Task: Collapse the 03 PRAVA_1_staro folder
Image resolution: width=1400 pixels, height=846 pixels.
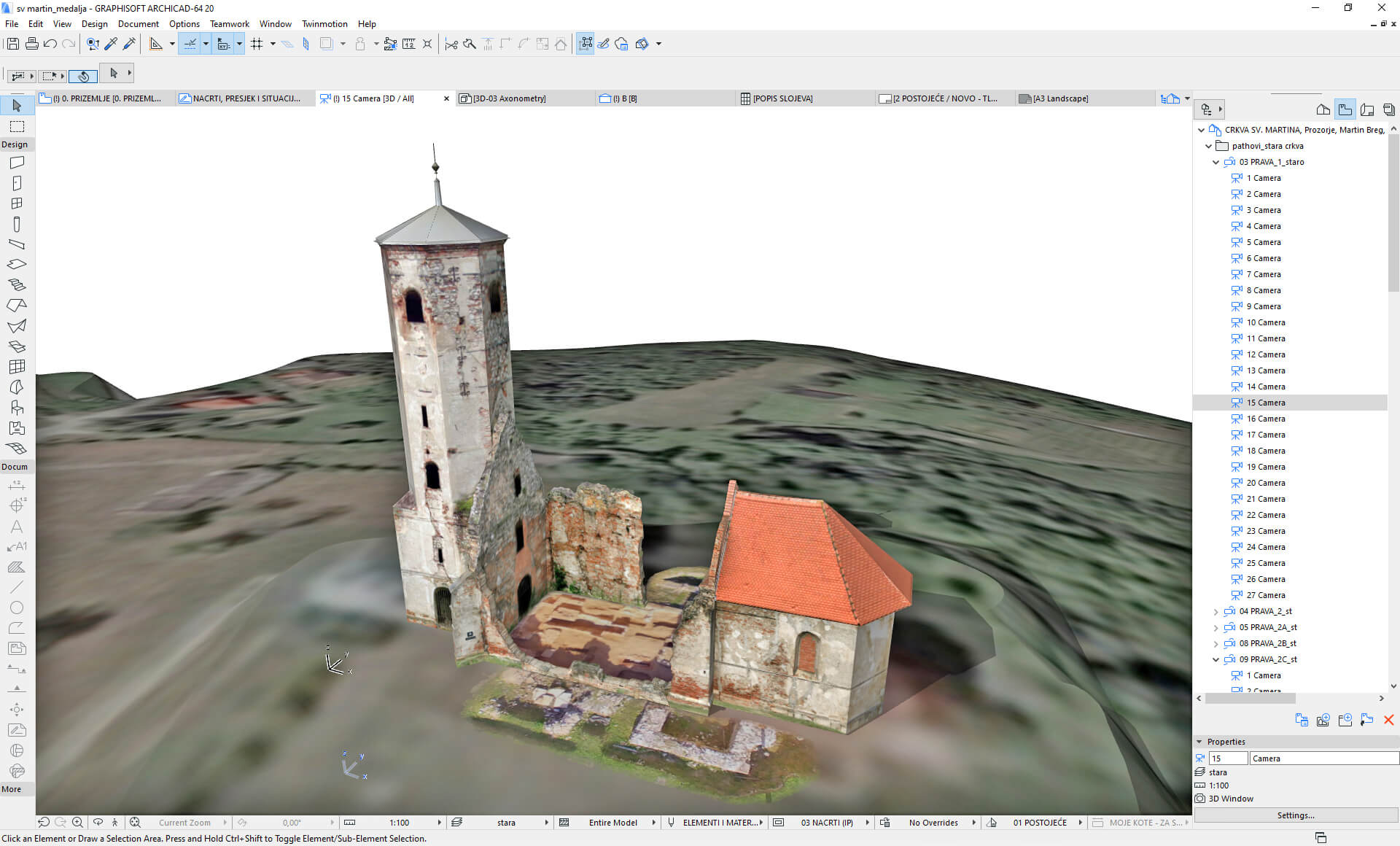Action: click(x=1216, y=162)
